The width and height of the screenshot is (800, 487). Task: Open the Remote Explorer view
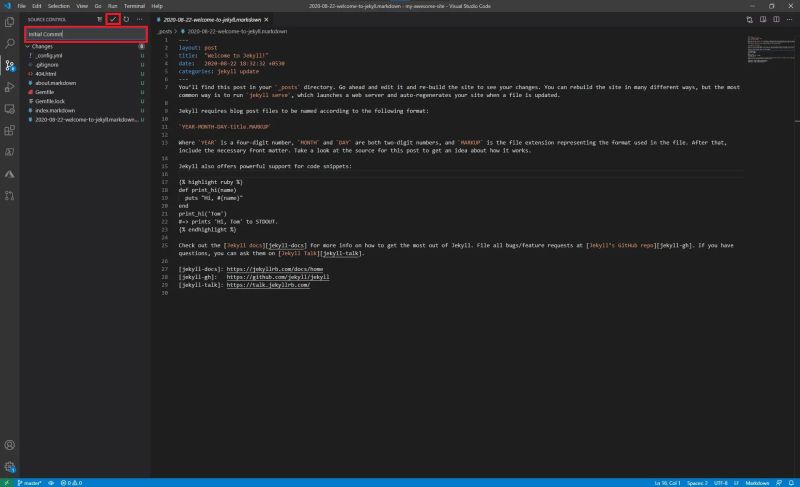(x=10, y=109)
